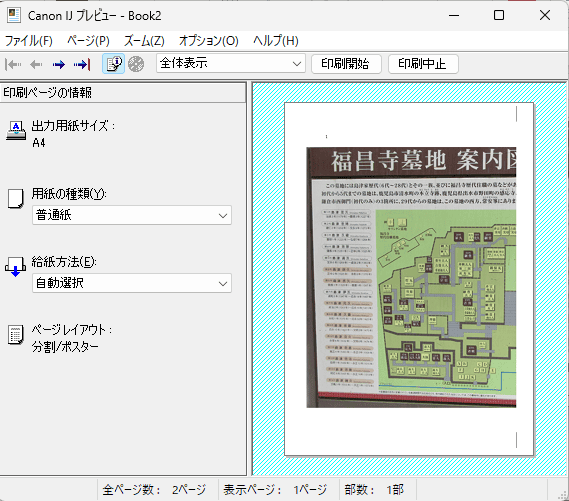
Task: Open the ヘルプ(H) menu
Action: tap(276, 41)
